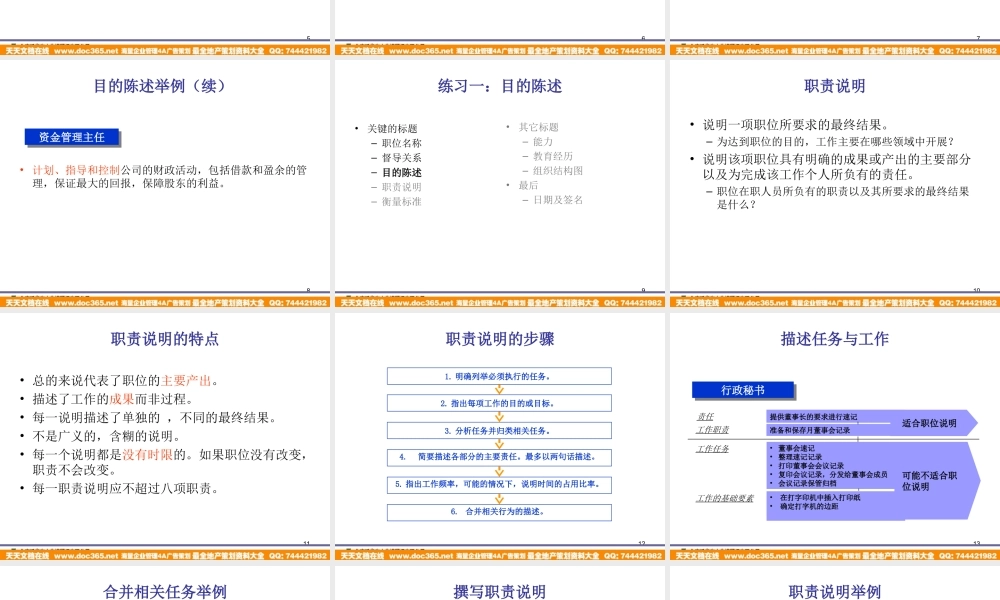The image size is (1000, 600).
Task: Click the 督导关系 list item
Action: 402,157
